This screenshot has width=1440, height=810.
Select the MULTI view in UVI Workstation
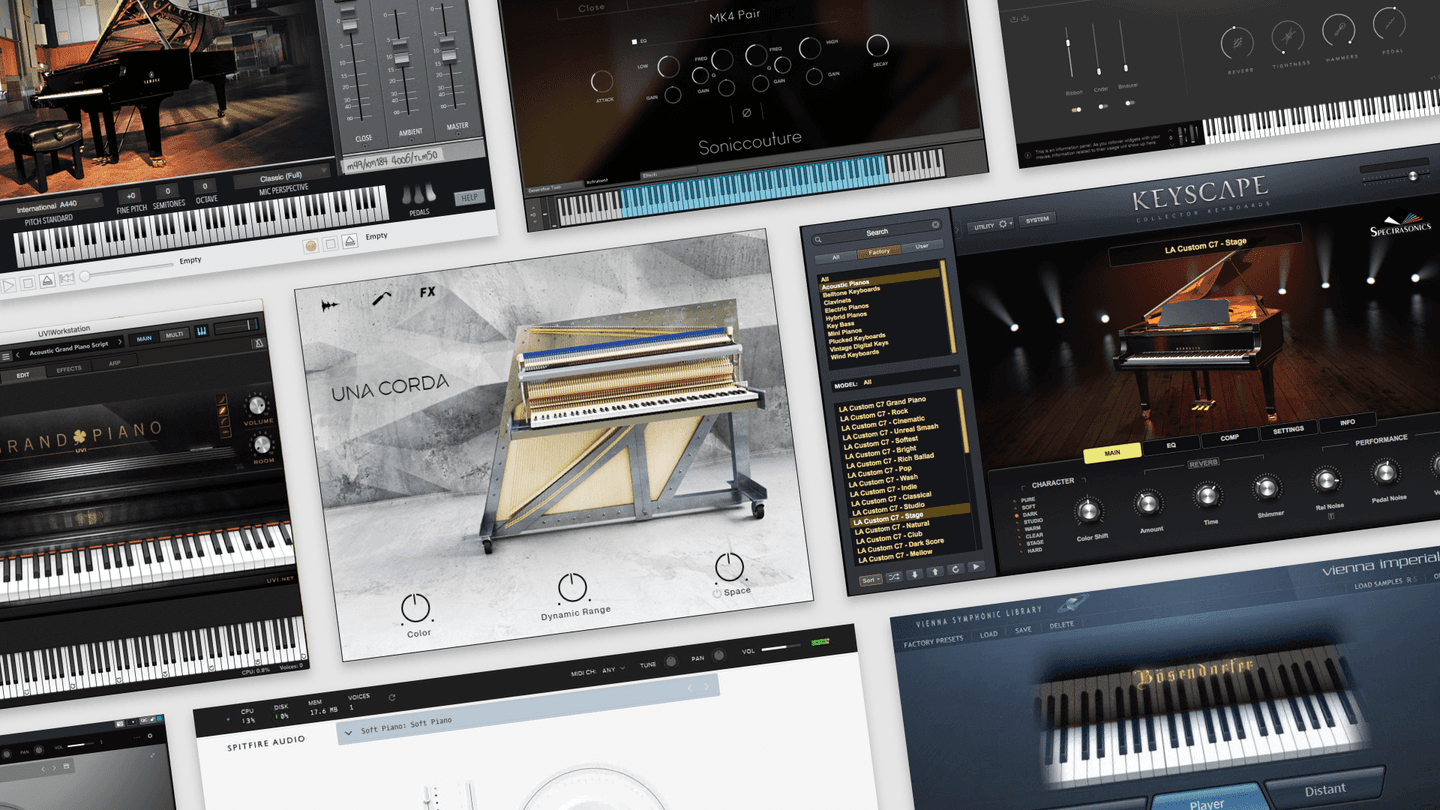tap(173, 335)
